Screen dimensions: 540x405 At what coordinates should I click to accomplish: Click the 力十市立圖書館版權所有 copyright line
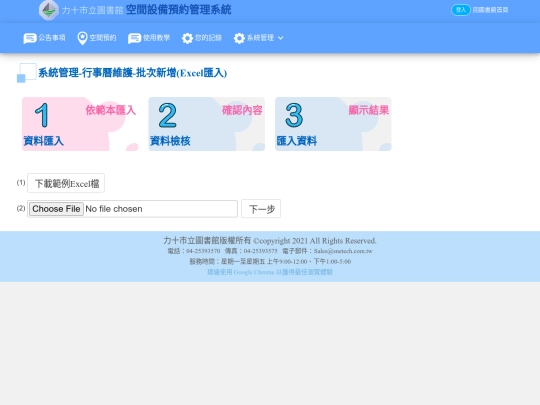tap(270, 240)
